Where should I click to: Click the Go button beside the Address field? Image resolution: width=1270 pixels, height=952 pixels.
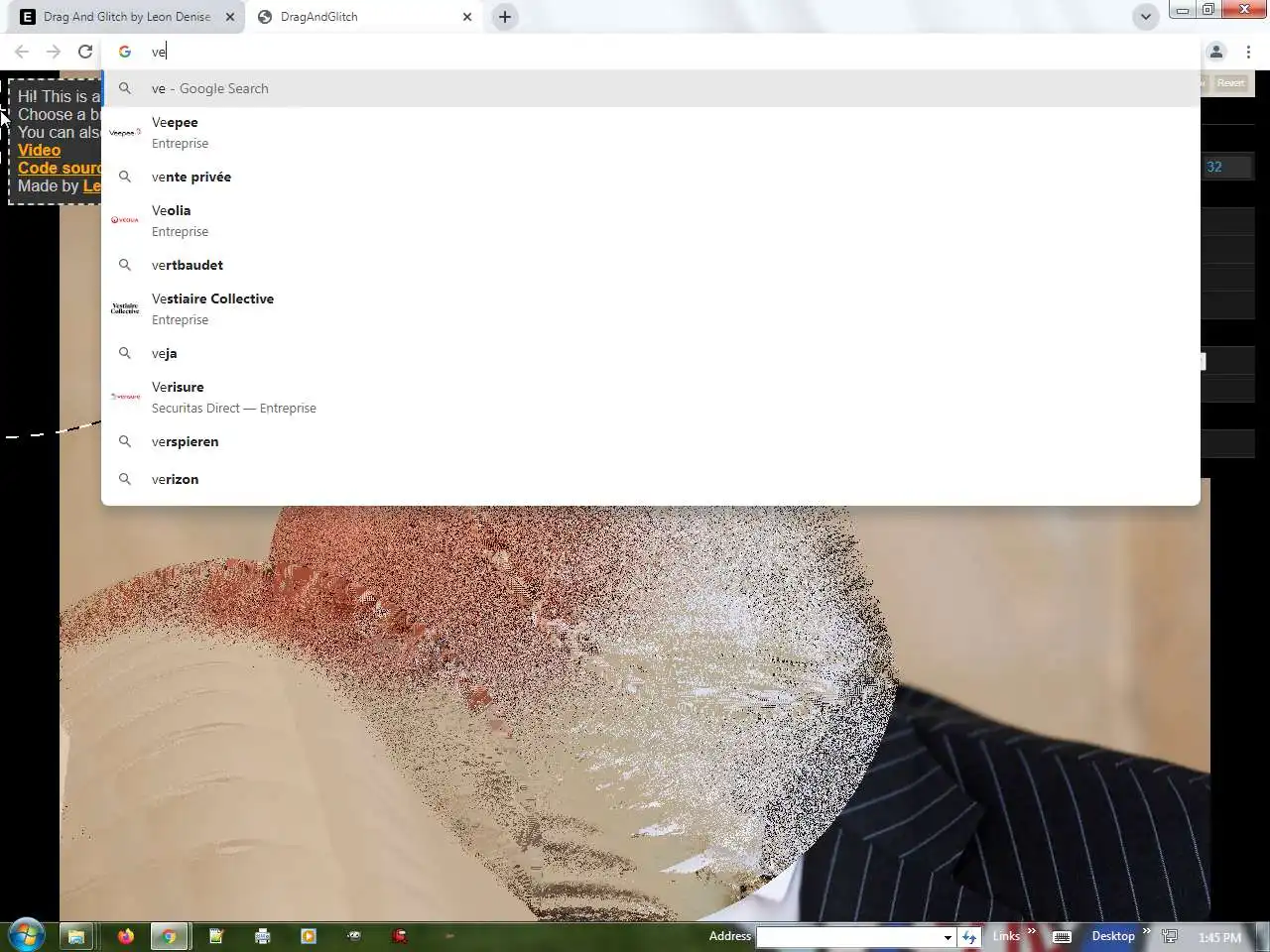(969, 936)
